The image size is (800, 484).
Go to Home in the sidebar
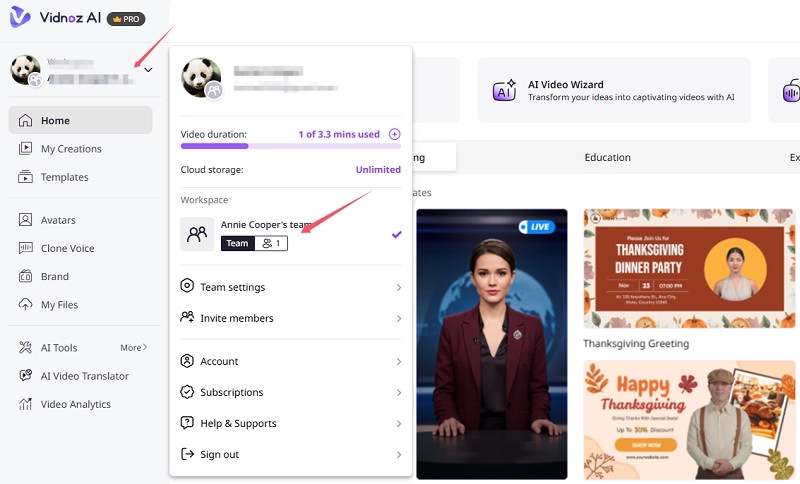pos(80,120)
